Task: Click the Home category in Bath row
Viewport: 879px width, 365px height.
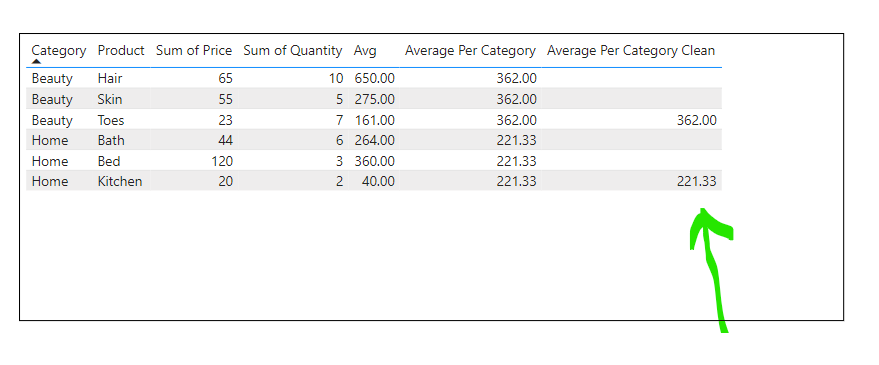Action: coord(50,140)
